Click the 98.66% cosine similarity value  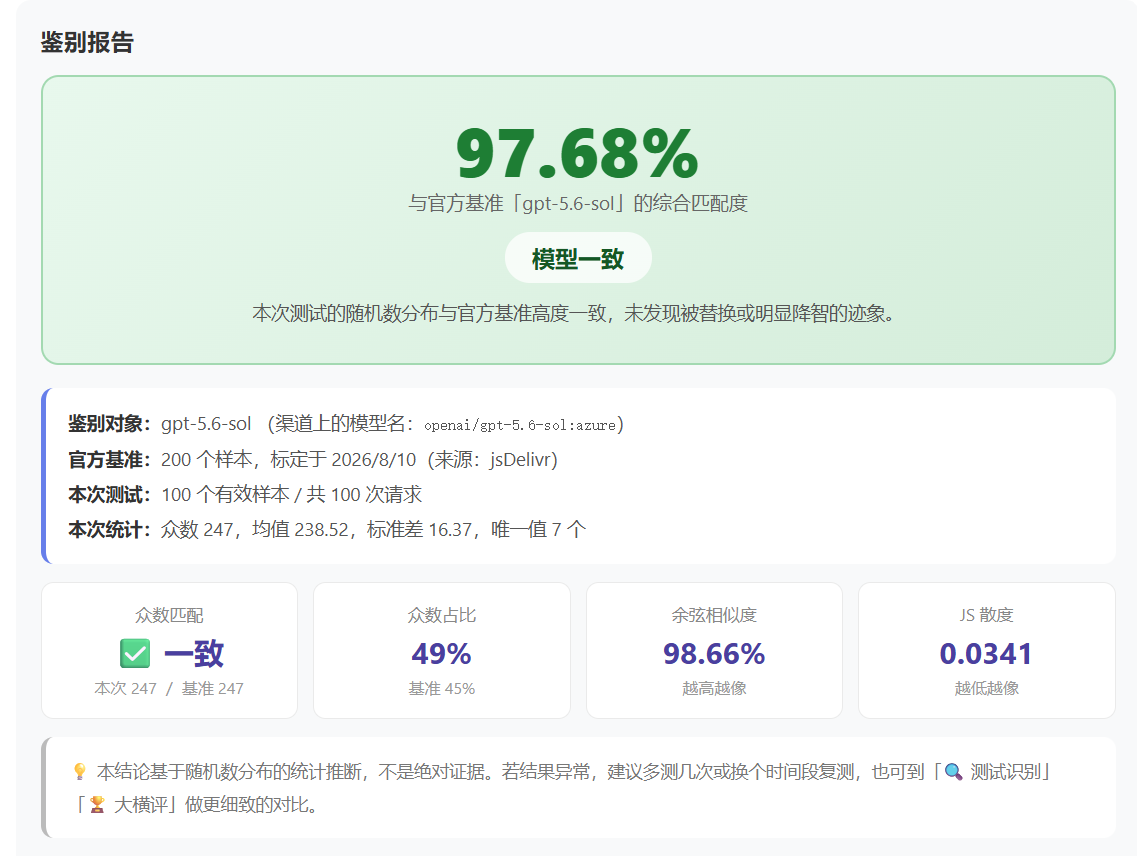[714, 654]
